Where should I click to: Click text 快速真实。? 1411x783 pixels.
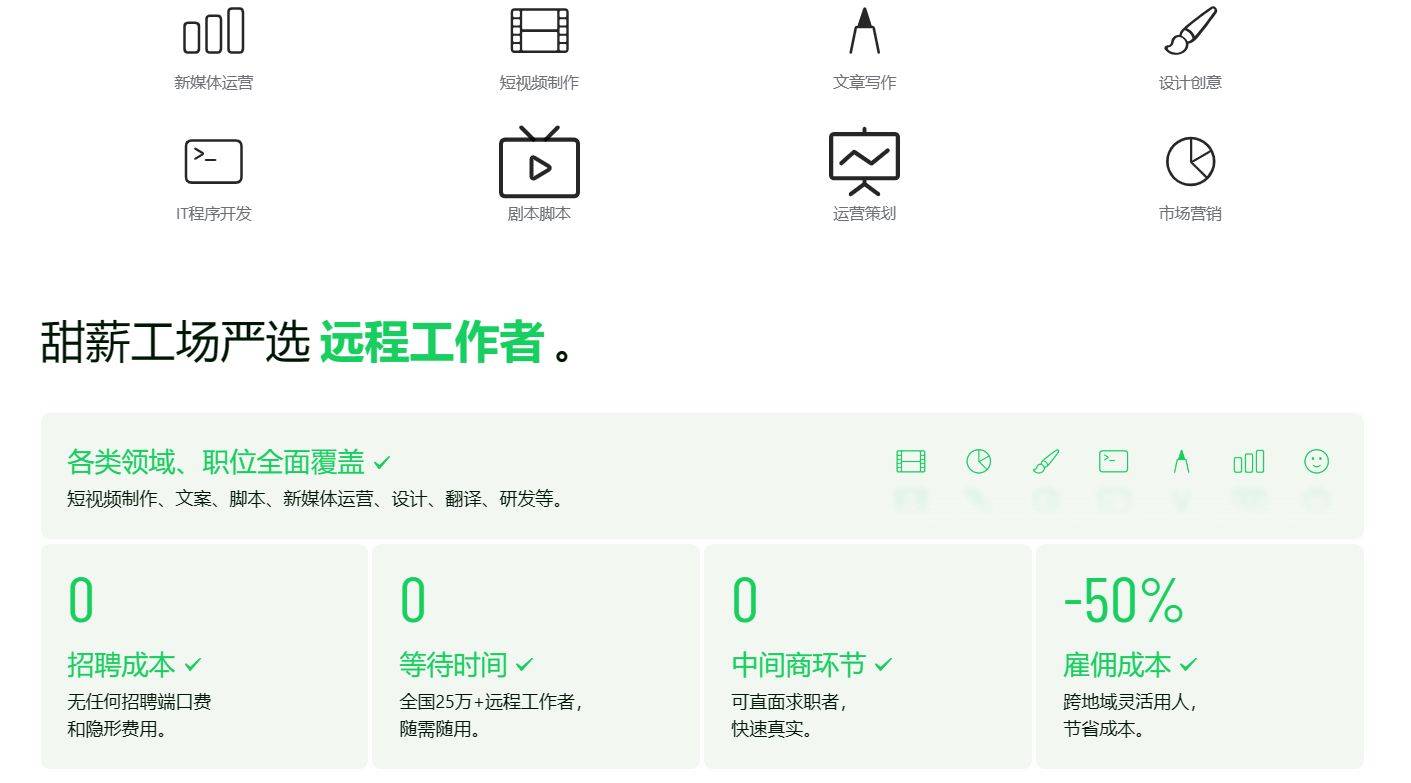coord(772,729)
